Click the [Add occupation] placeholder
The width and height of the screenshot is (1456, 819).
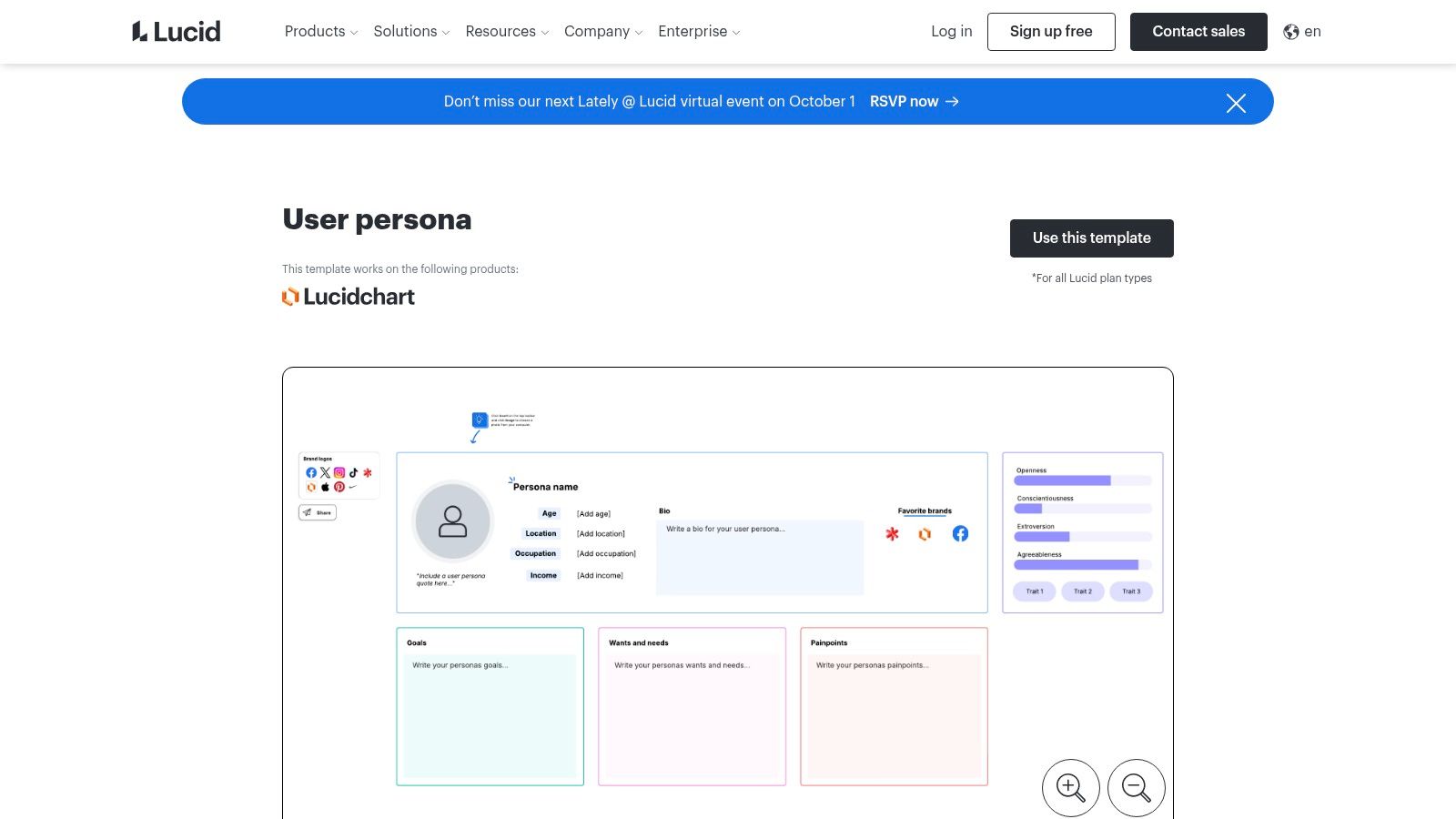click(606, 554)
